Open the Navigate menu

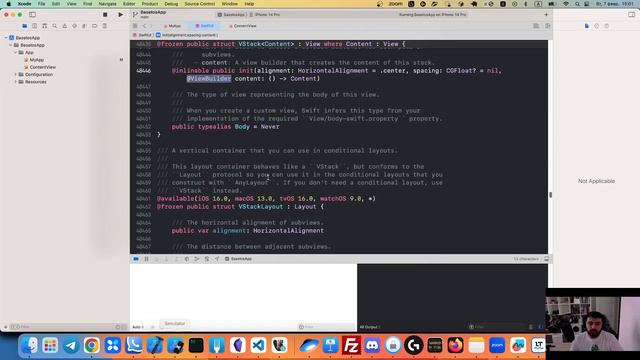tap(107, 4)
